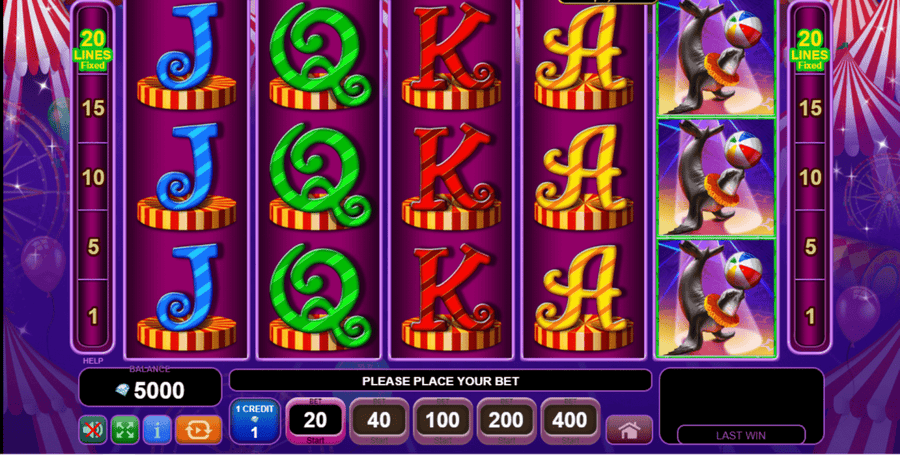Toggle fullscreen with green arrows icon

[x=125, y=429]
